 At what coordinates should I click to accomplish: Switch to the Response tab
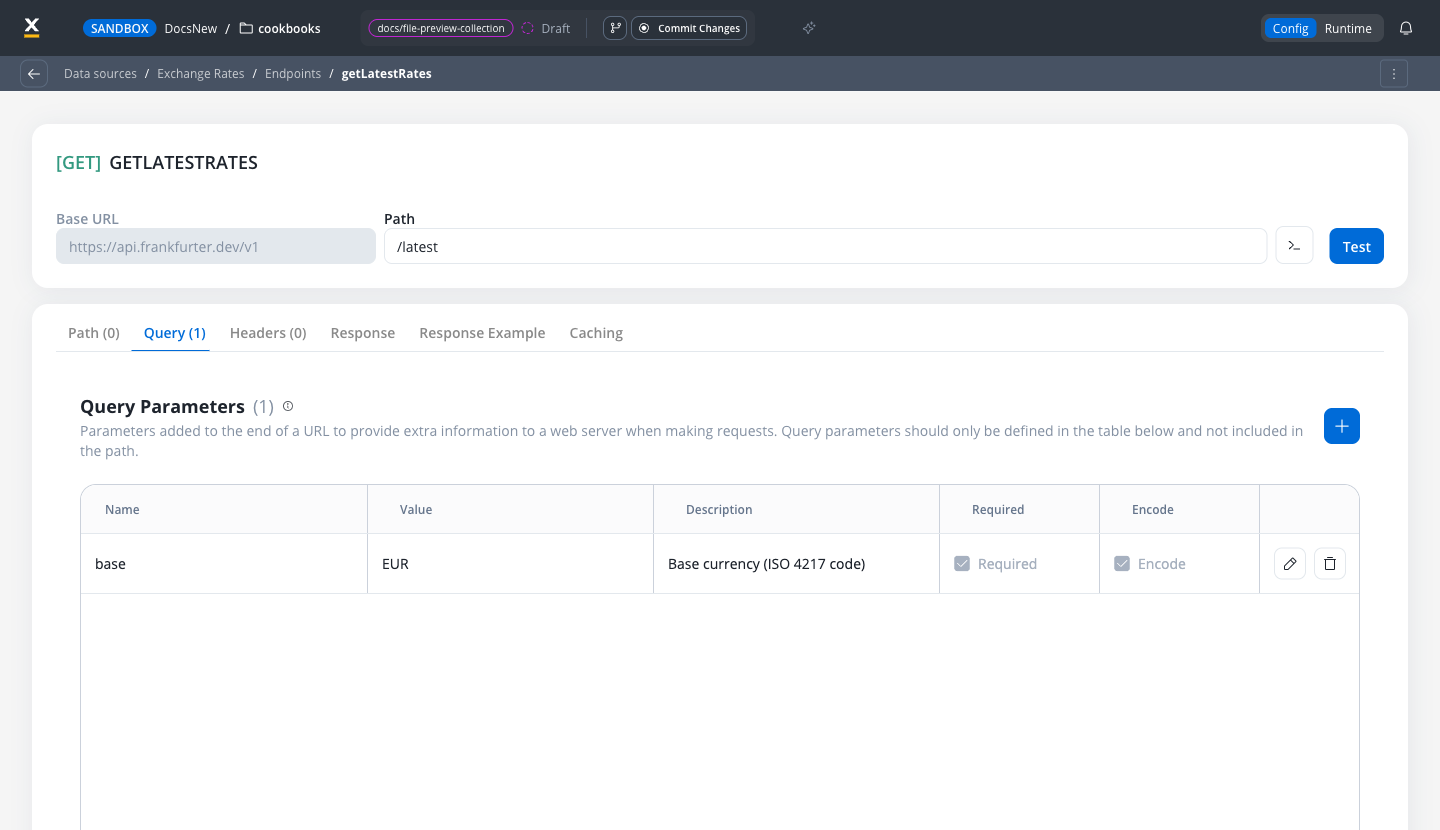363,333
